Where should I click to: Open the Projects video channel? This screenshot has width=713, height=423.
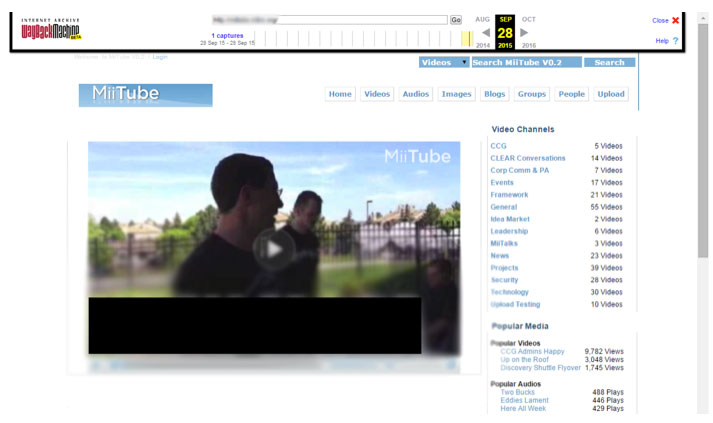tap(504, 268)
